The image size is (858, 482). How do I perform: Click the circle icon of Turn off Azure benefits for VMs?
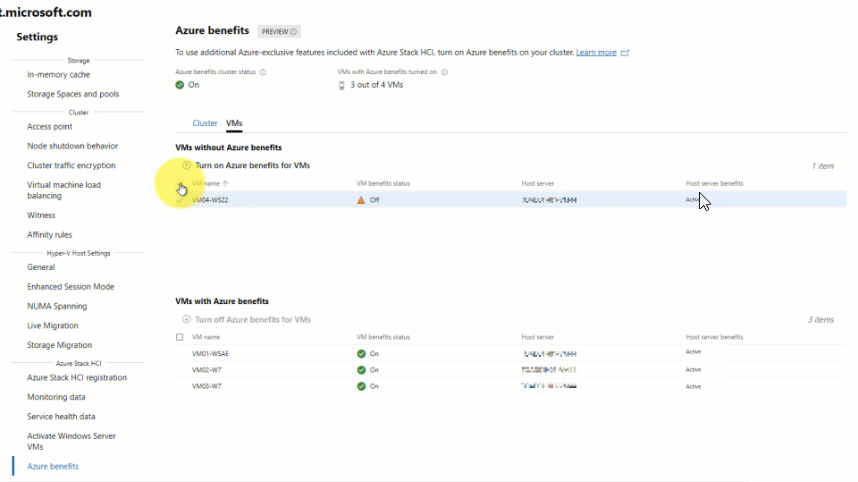(186, 320)
